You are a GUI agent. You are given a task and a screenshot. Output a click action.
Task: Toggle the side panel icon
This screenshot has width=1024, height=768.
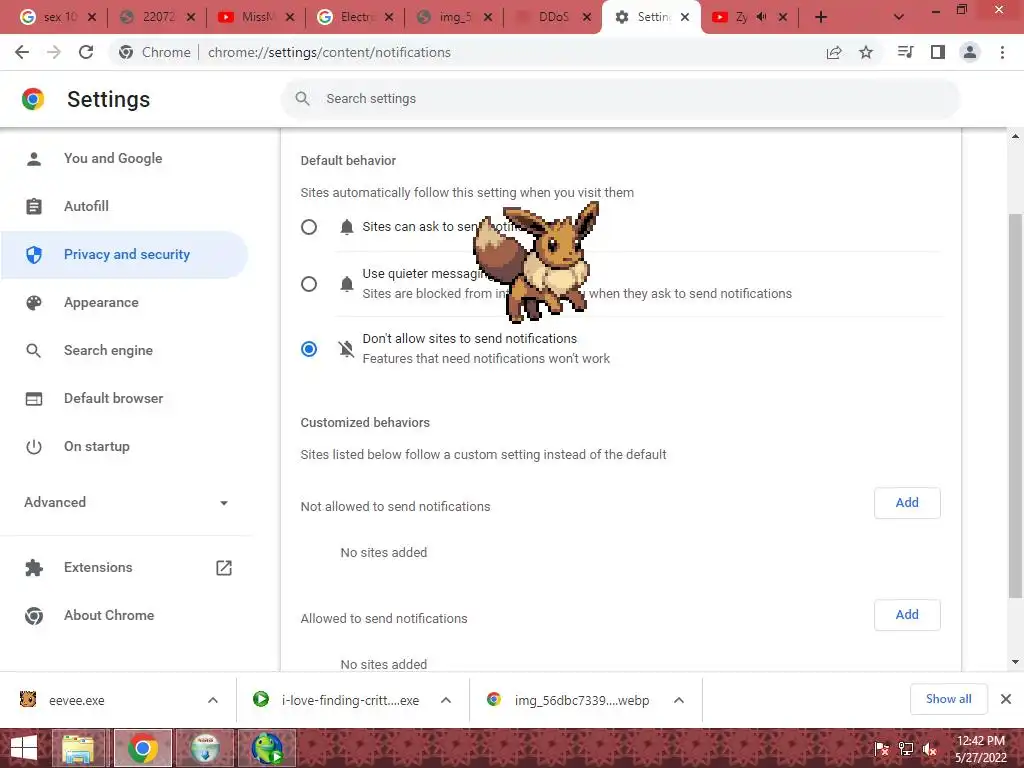(x=938, y=52)
